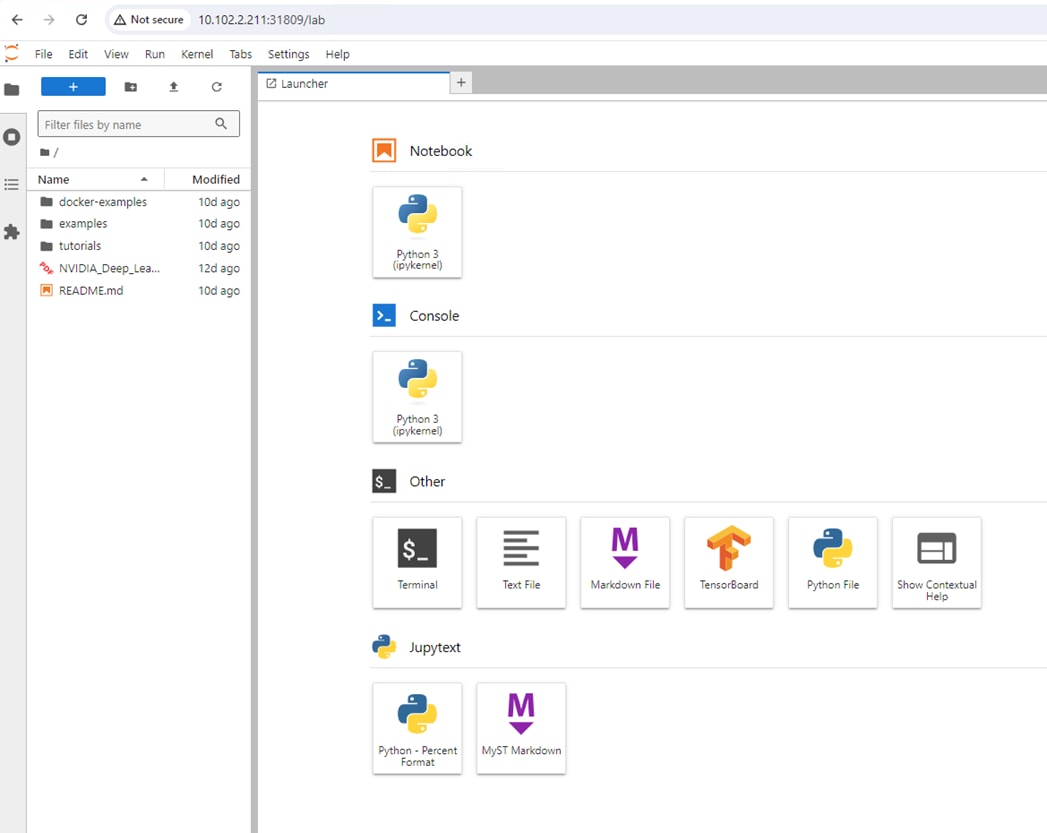Click the Upload Files icon
This screenshot has height=833, width=1047.
(174, 87)
